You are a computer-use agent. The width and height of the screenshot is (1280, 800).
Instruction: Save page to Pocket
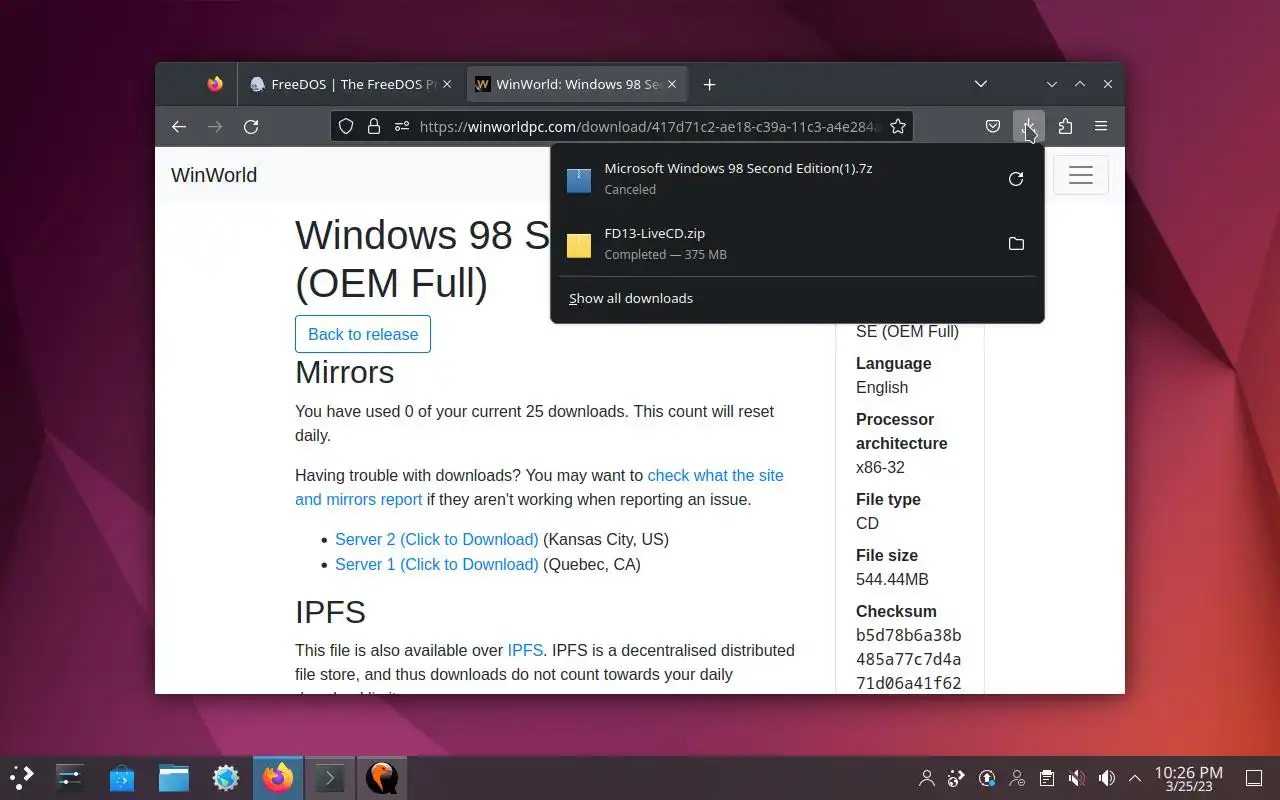993,127
